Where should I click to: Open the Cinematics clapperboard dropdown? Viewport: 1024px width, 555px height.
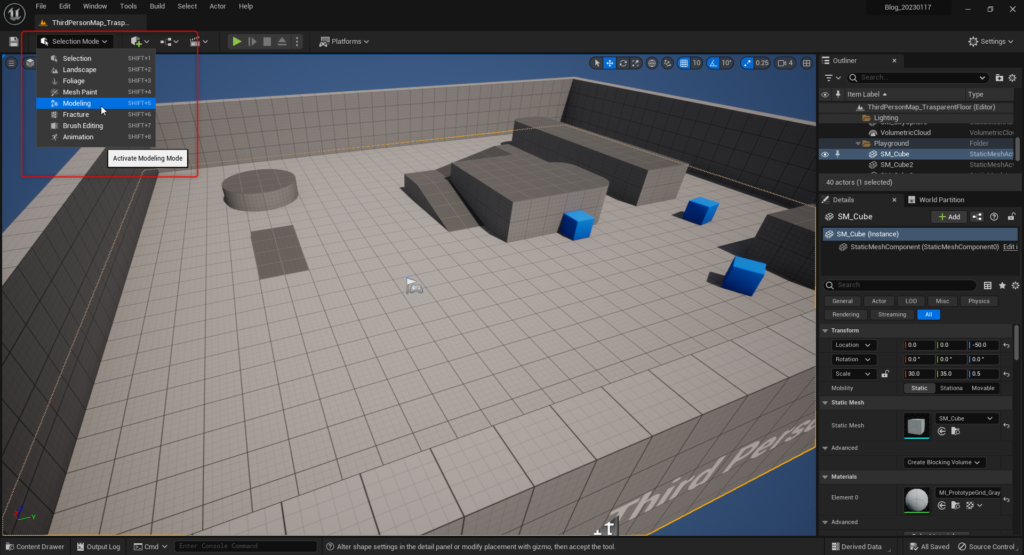(199, 41)
